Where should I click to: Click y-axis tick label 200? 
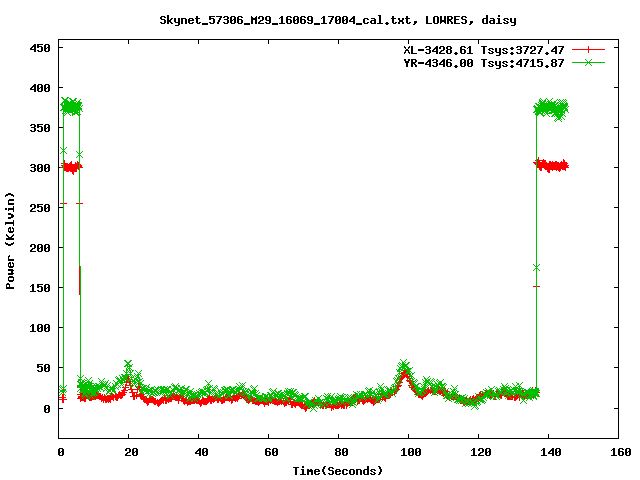point(40,248)
